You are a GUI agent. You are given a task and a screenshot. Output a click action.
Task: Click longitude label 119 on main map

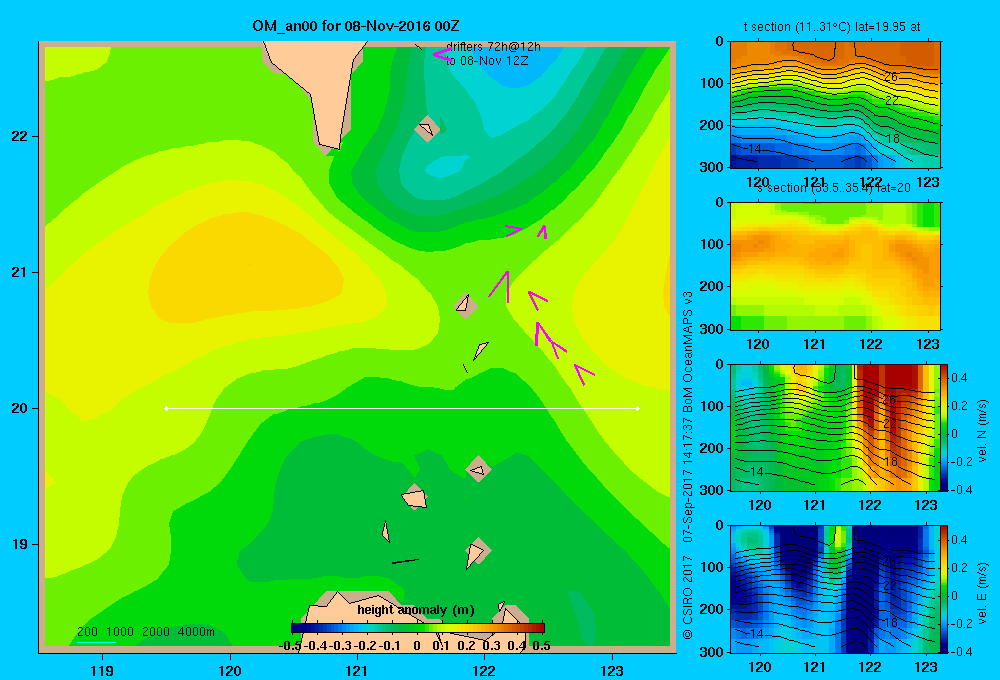tap(102, 670)
